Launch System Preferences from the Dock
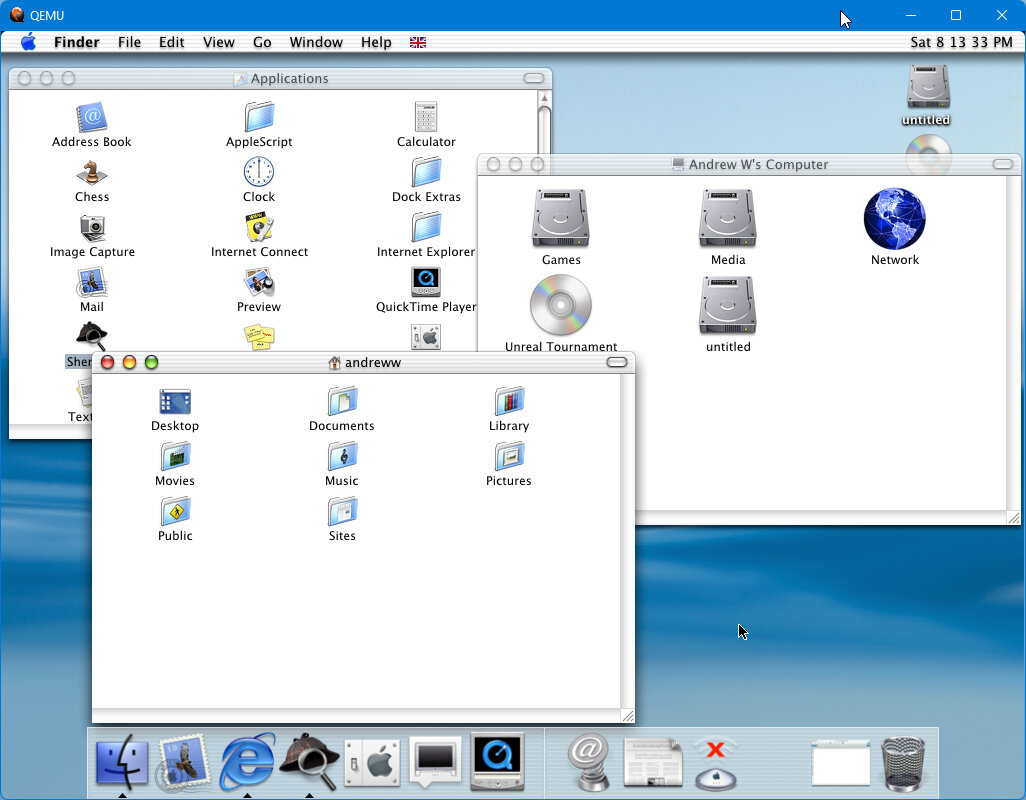This screenshot has height=800, width=1026. (x=372, y=762)
